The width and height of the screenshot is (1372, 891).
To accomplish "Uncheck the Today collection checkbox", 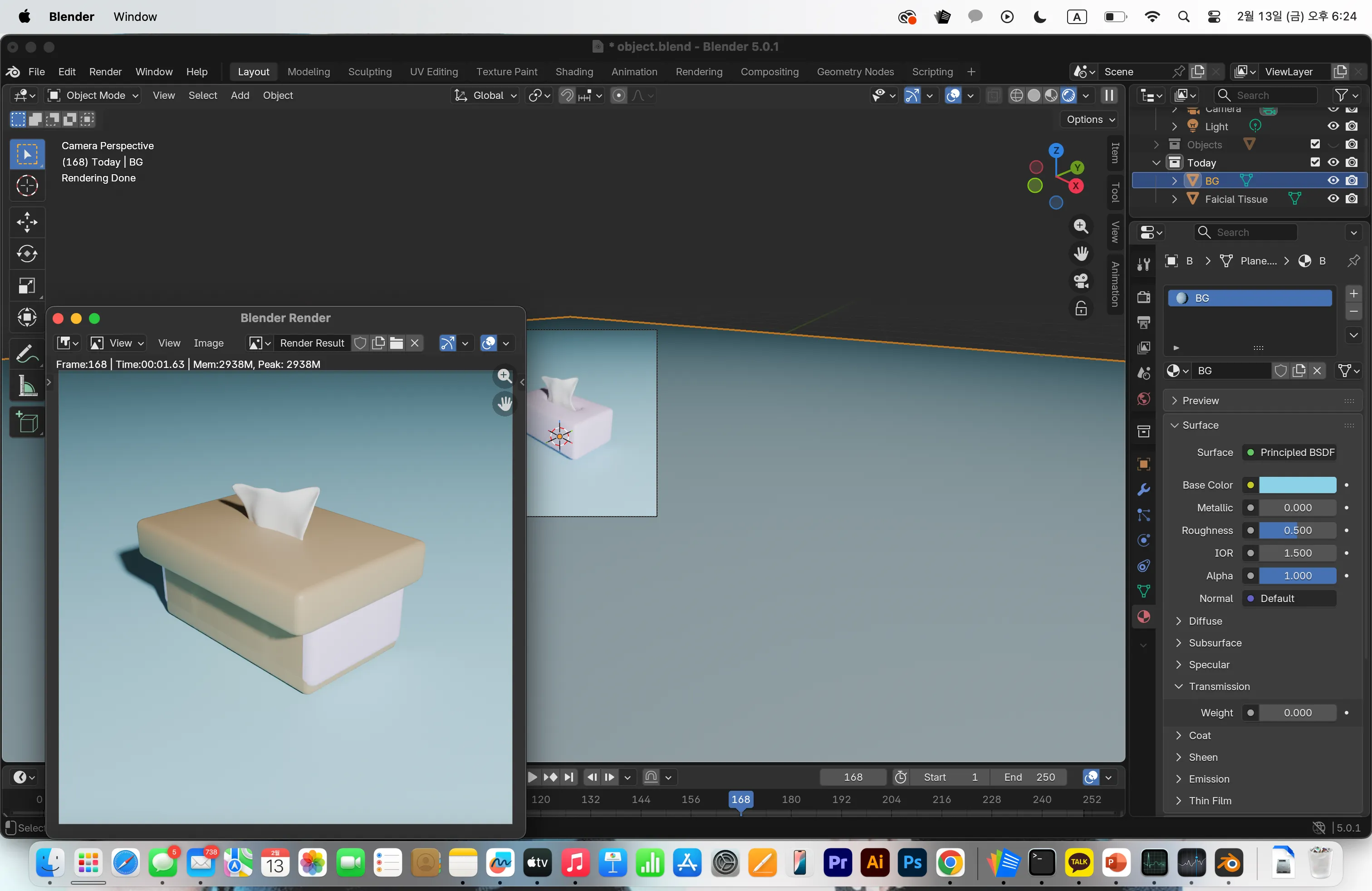I will 1315,162.
